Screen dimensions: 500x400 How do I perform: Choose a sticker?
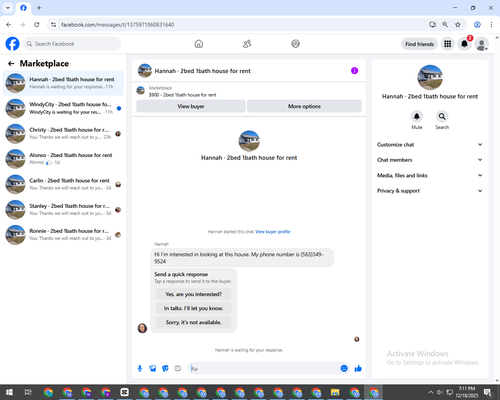(x=165, y=368)
